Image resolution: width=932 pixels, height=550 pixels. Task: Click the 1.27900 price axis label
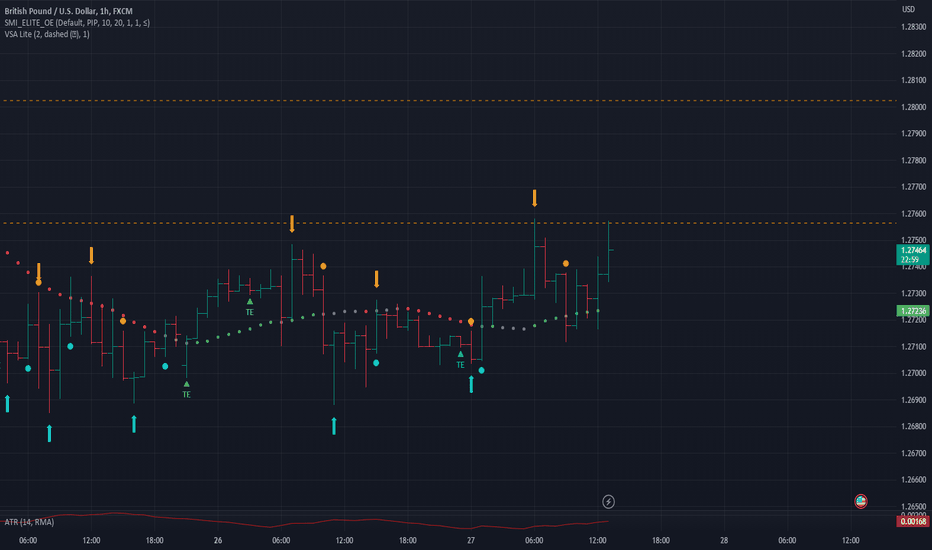(x=914, y=133)
